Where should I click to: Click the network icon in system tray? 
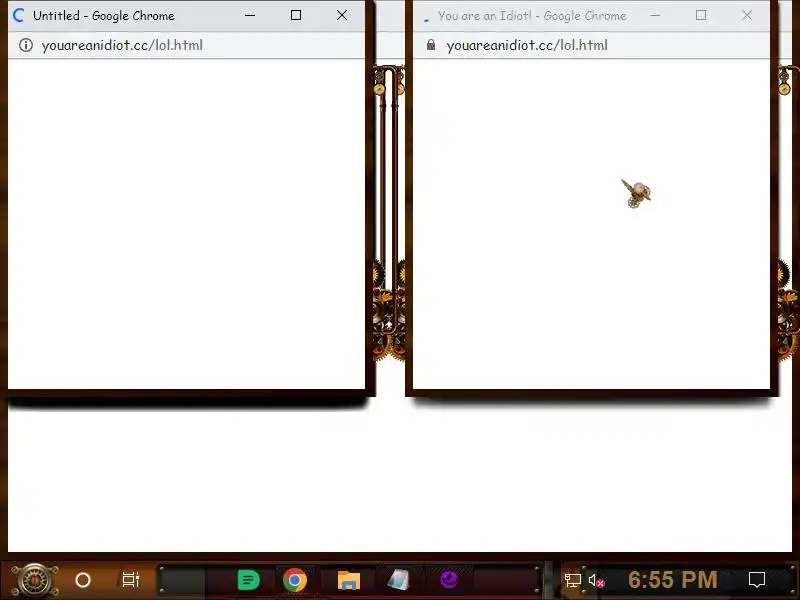[x=572, y=580]
